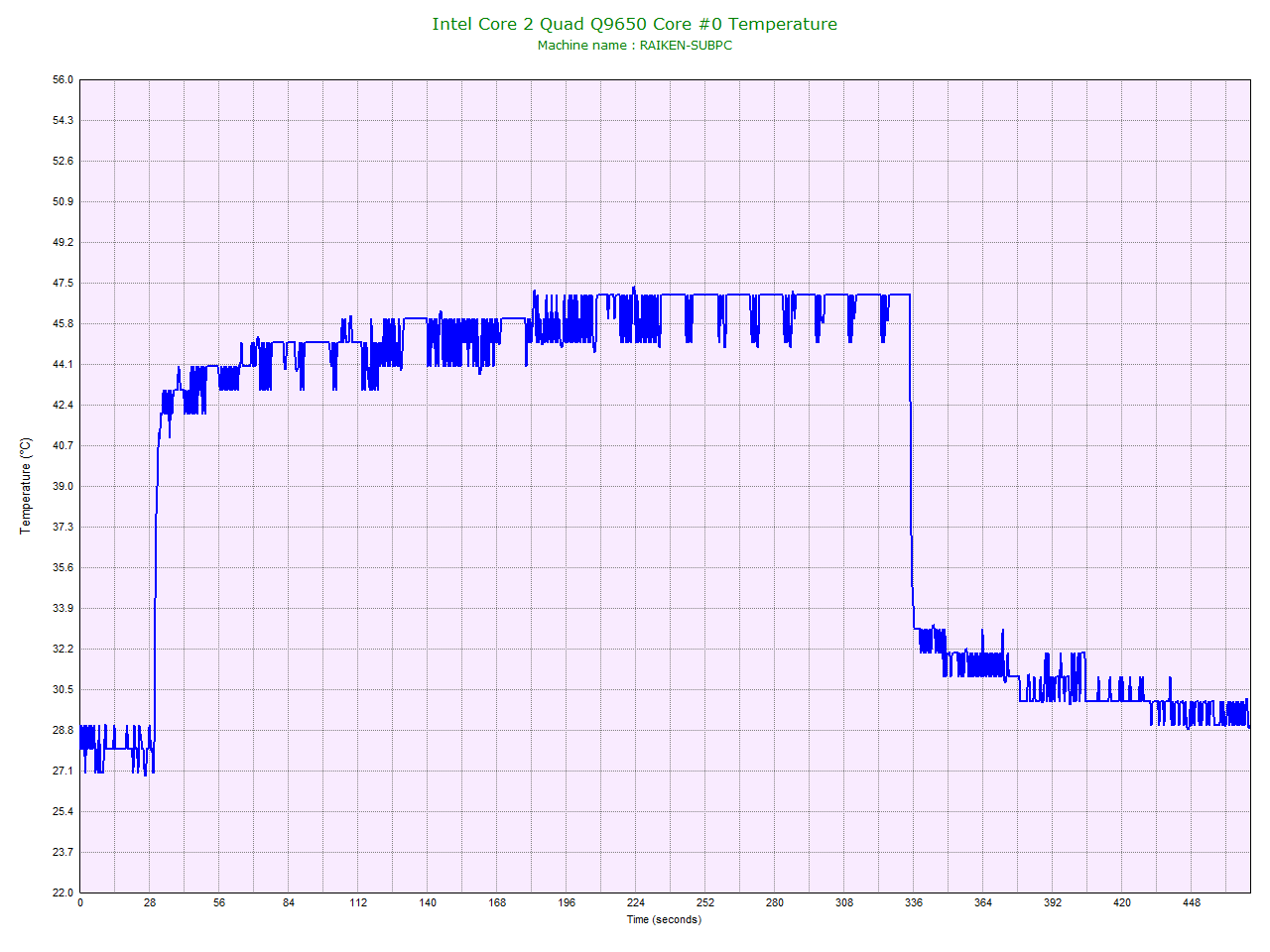Screen dimensions: 1270x952
Task: Click the 22.0 temperature axis value
Action: click(63, 892)
